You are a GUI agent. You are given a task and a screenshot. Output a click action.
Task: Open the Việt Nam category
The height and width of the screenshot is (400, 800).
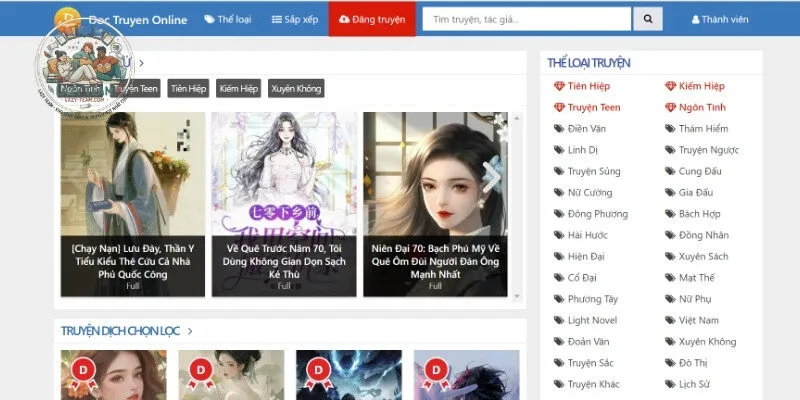coord(698,320)
